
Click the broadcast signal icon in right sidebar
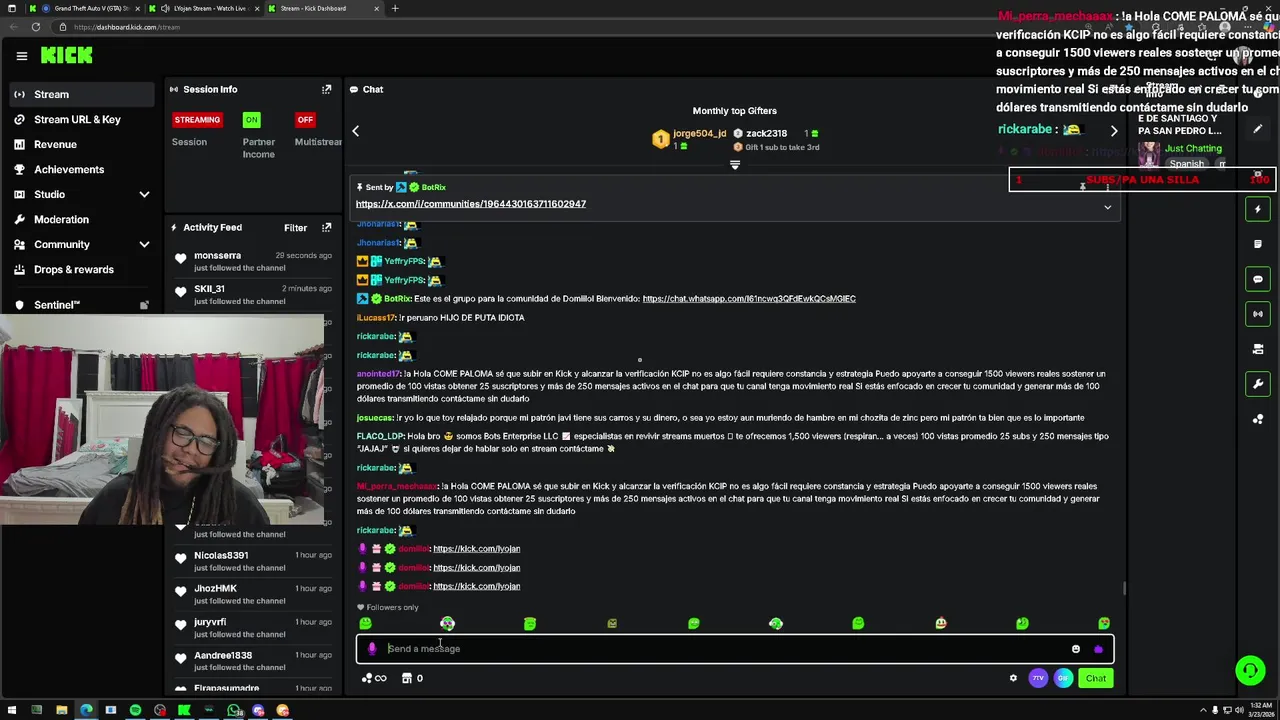[1258, 314]
